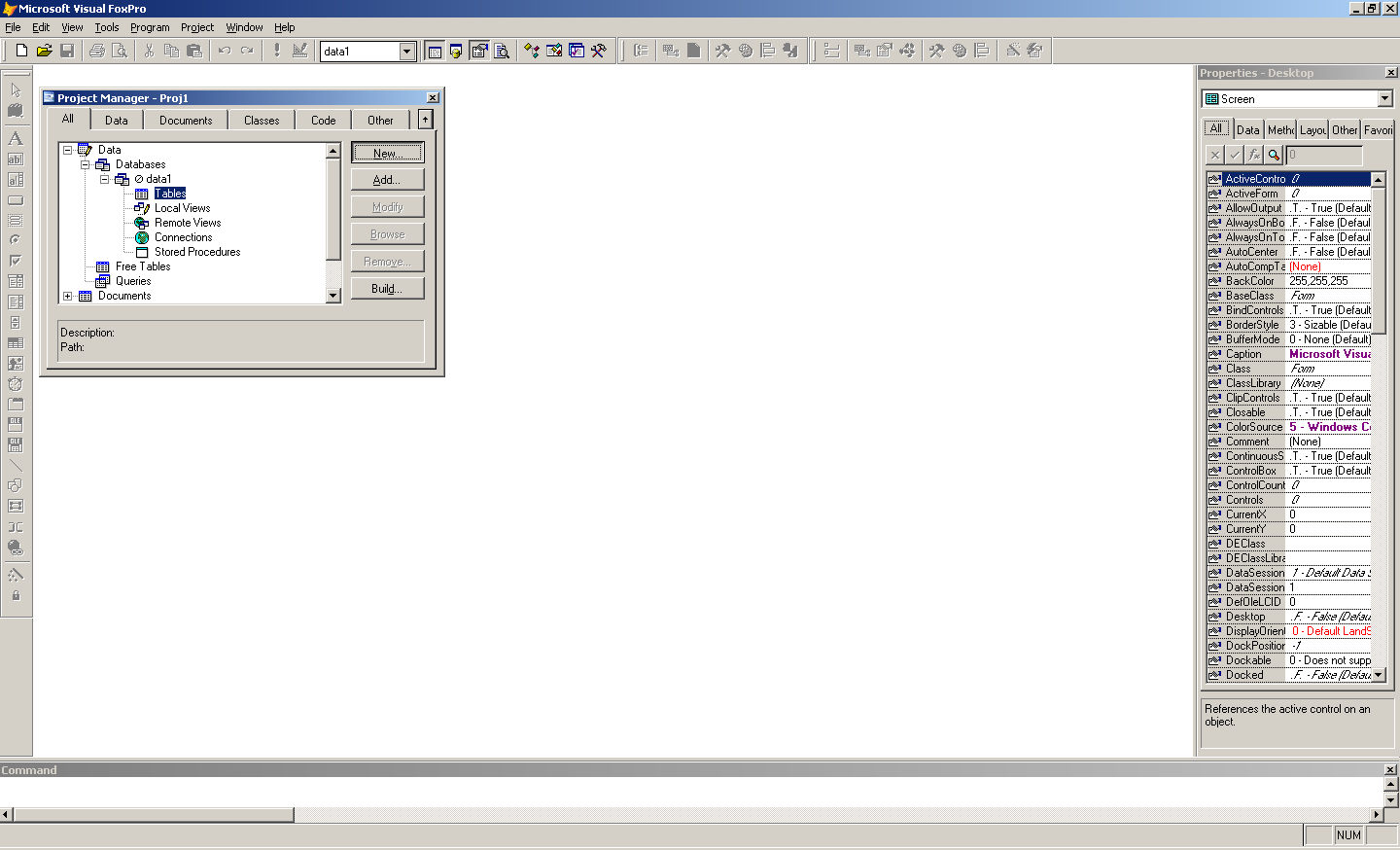Image resolution: width=1400 pixels, height=850 pixels.
Task: Select the Hyperlink globe control tool
Action: tap(16, 548)
